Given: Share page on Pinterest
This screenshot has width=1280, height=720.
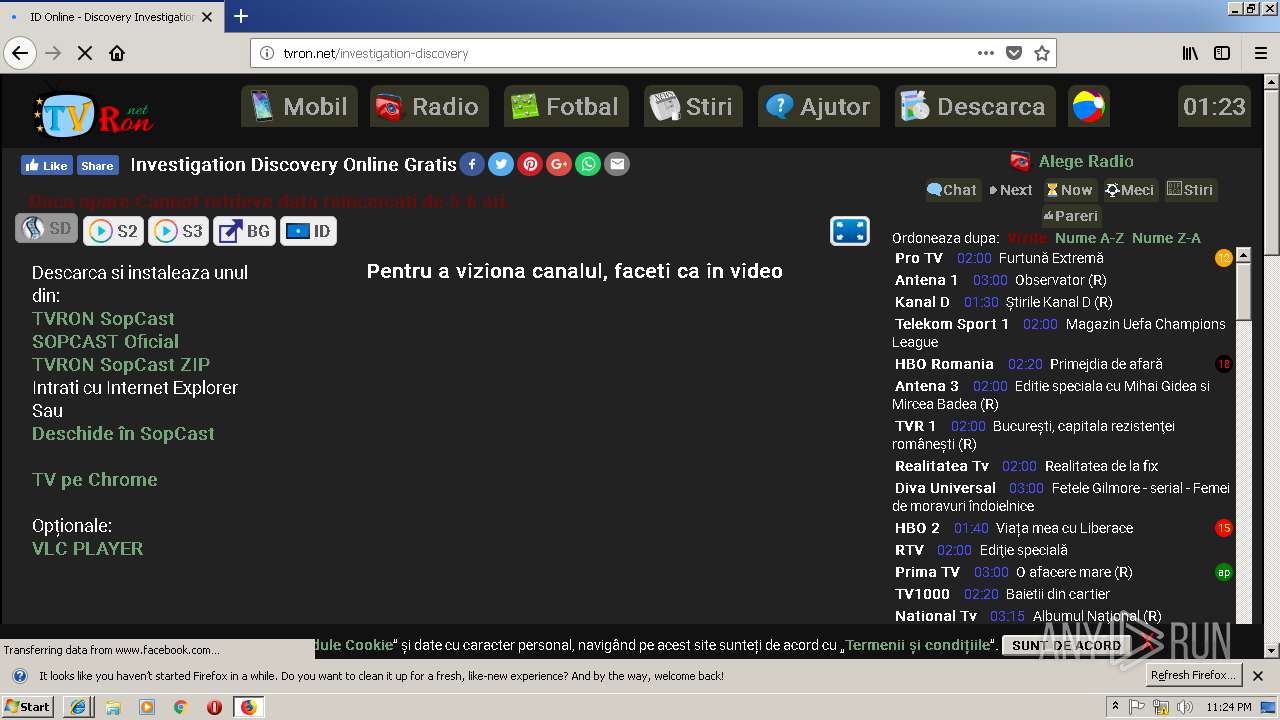Looking at the screenshot, I should 530,164.
